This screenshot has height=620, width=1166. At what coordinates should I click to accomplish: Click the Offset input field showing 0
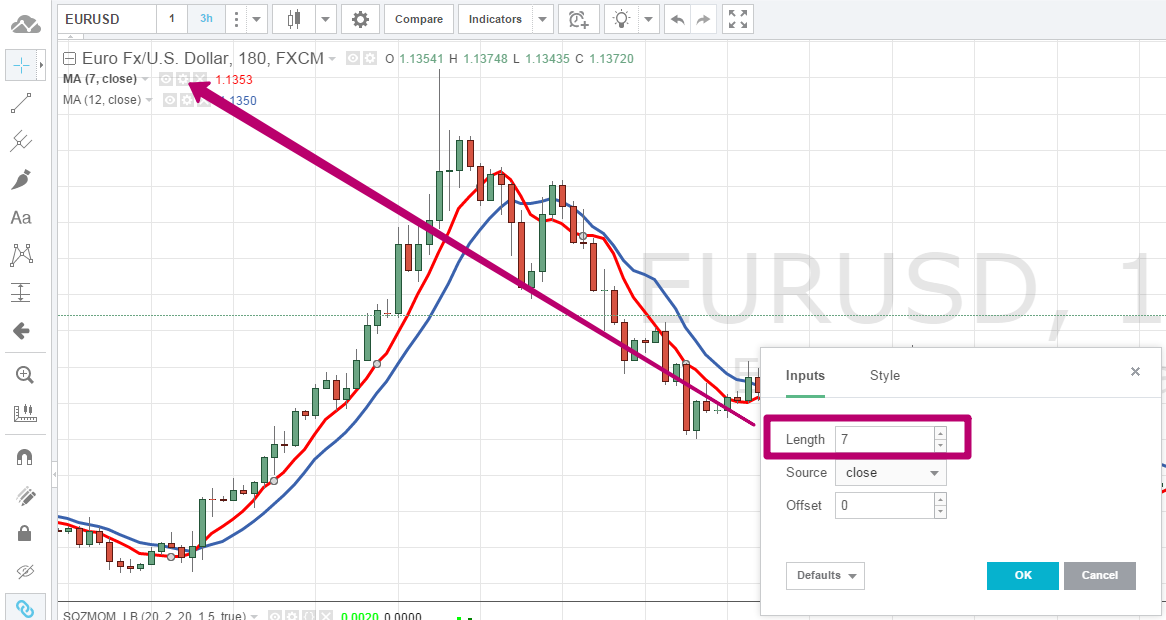pos(885,506)
